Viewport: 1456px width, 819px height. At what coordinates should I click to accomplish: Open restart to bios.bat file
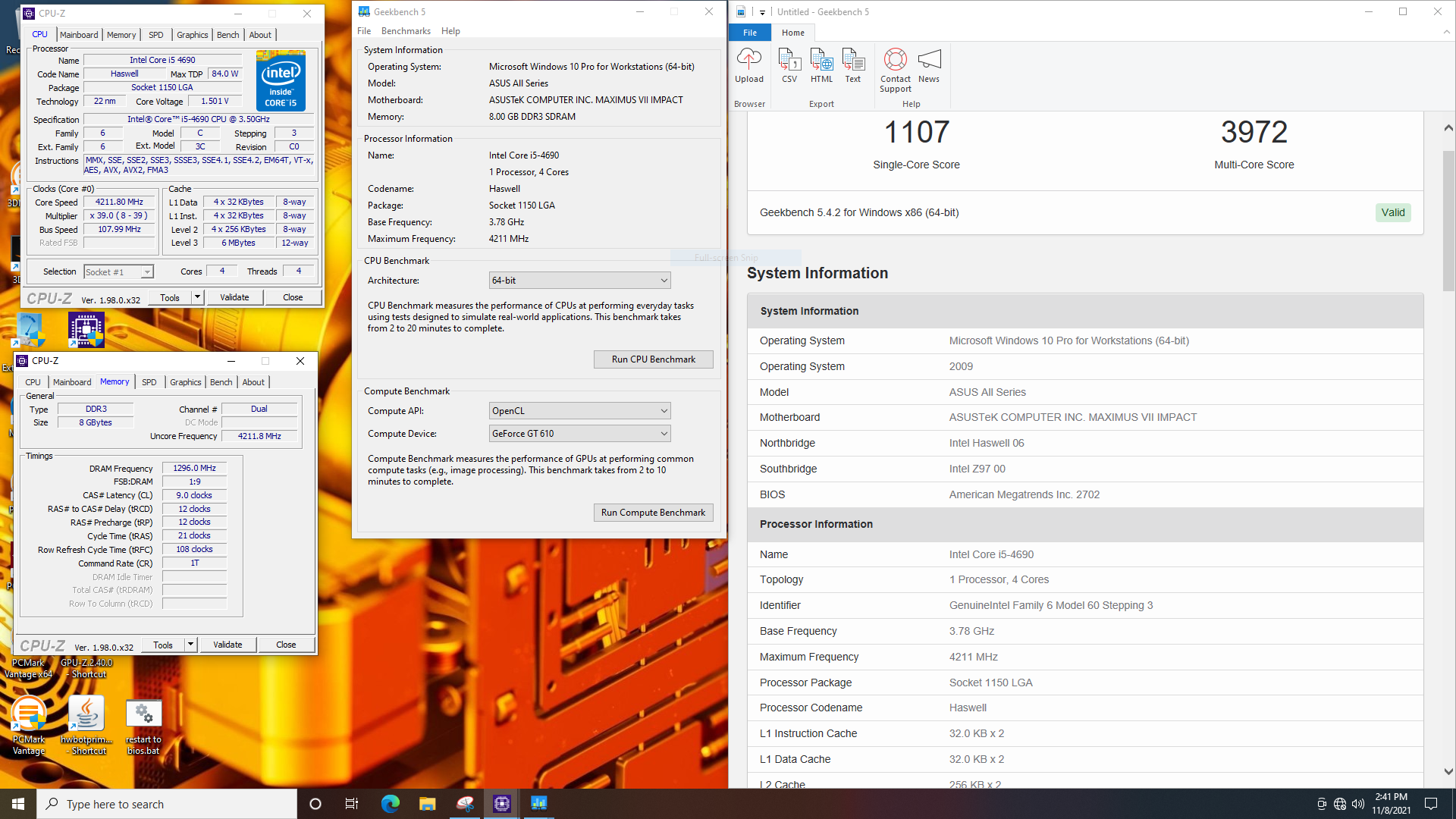coord(143,726)
